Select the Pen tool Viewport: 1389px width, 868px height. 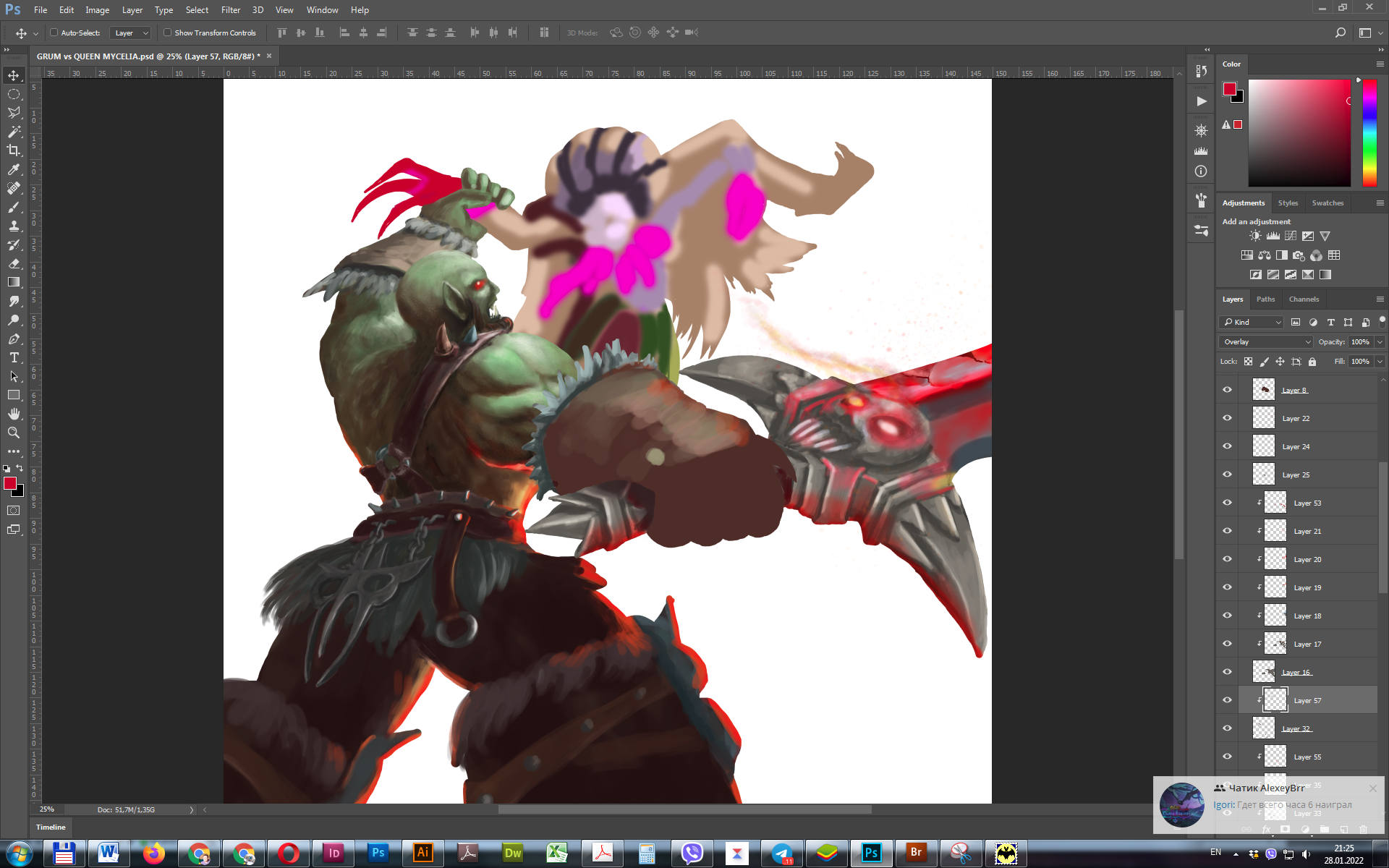click(x=14, y=339)
